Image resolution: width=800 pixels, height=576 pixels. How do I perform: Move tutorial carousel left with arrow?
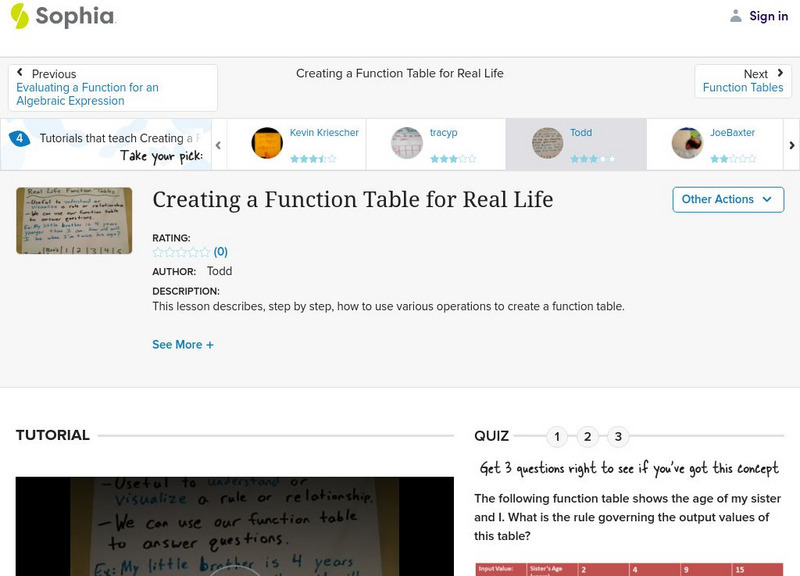point(218,145)
